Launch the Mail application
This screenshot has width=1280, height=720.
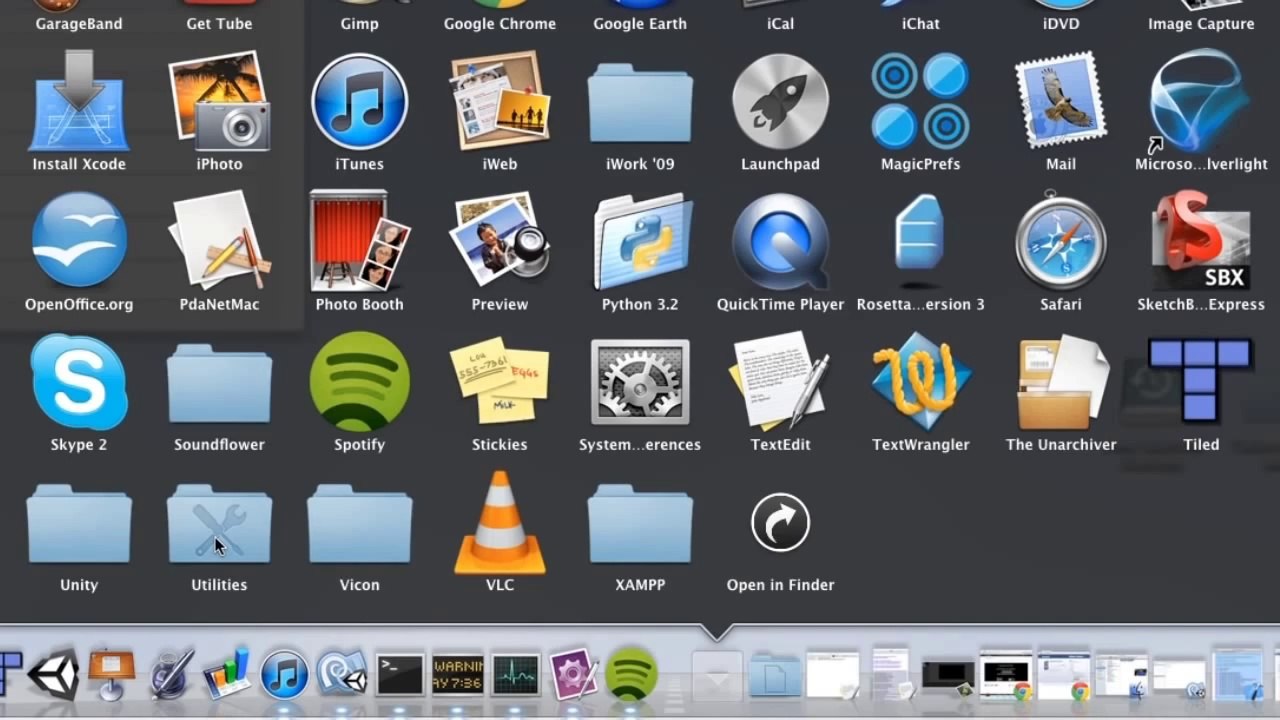point(1060,102)
